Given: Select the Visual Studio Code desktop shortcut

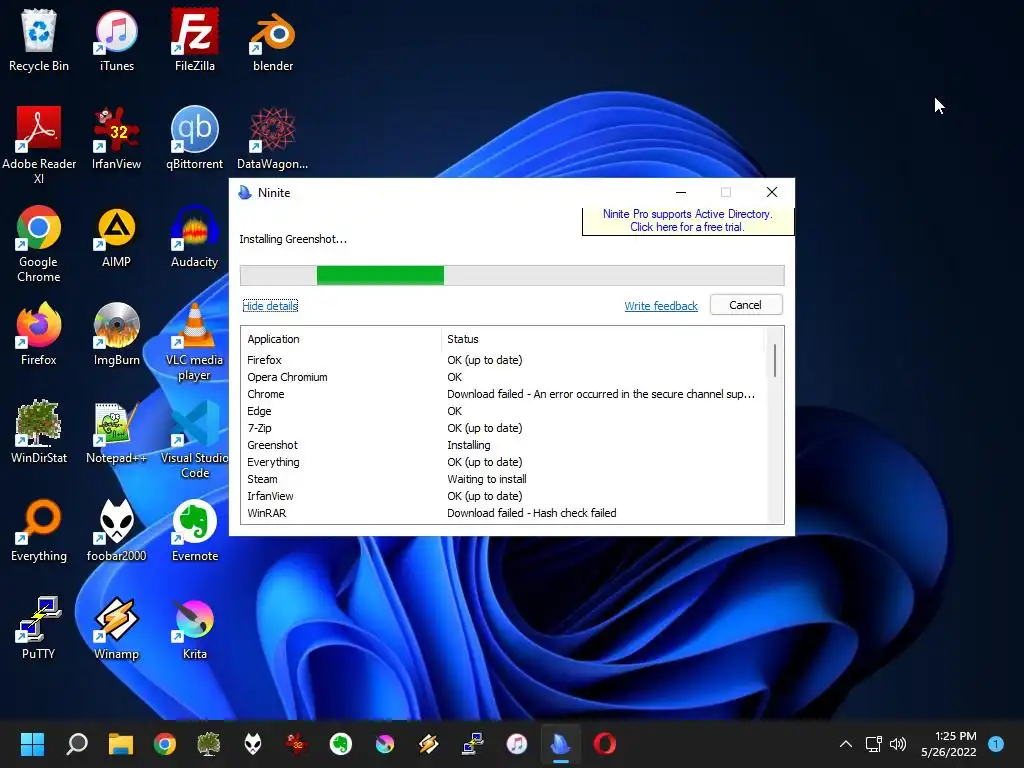Looking at the screenshot, I should coord(195,440).
